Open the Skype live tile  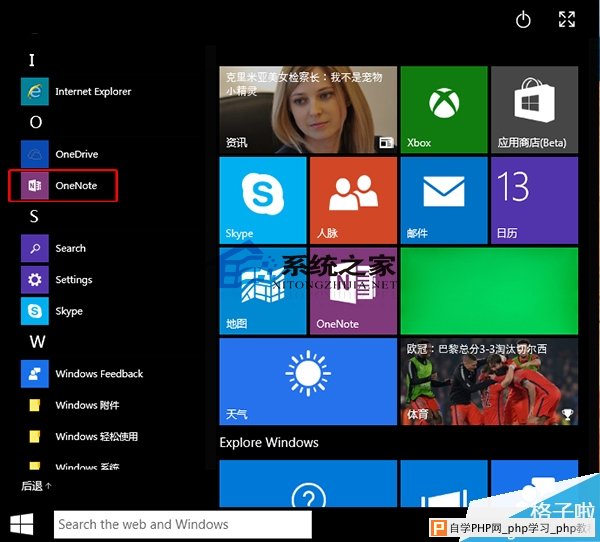(263, 201)
